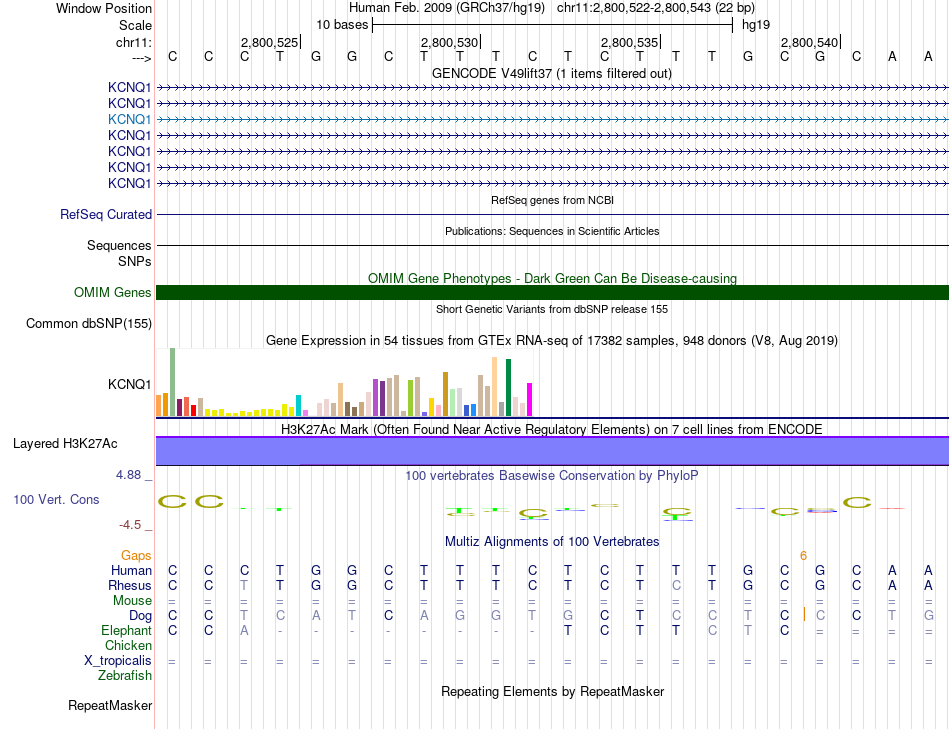The height and width of the screenshot is (729, 950).
Task: Click the orange 6 in the Gaps row
Action: pos(803,555)
